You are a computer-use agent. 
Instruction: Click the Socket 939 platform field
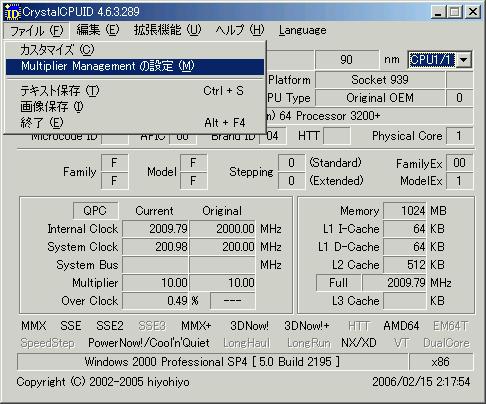click(380, 80)
